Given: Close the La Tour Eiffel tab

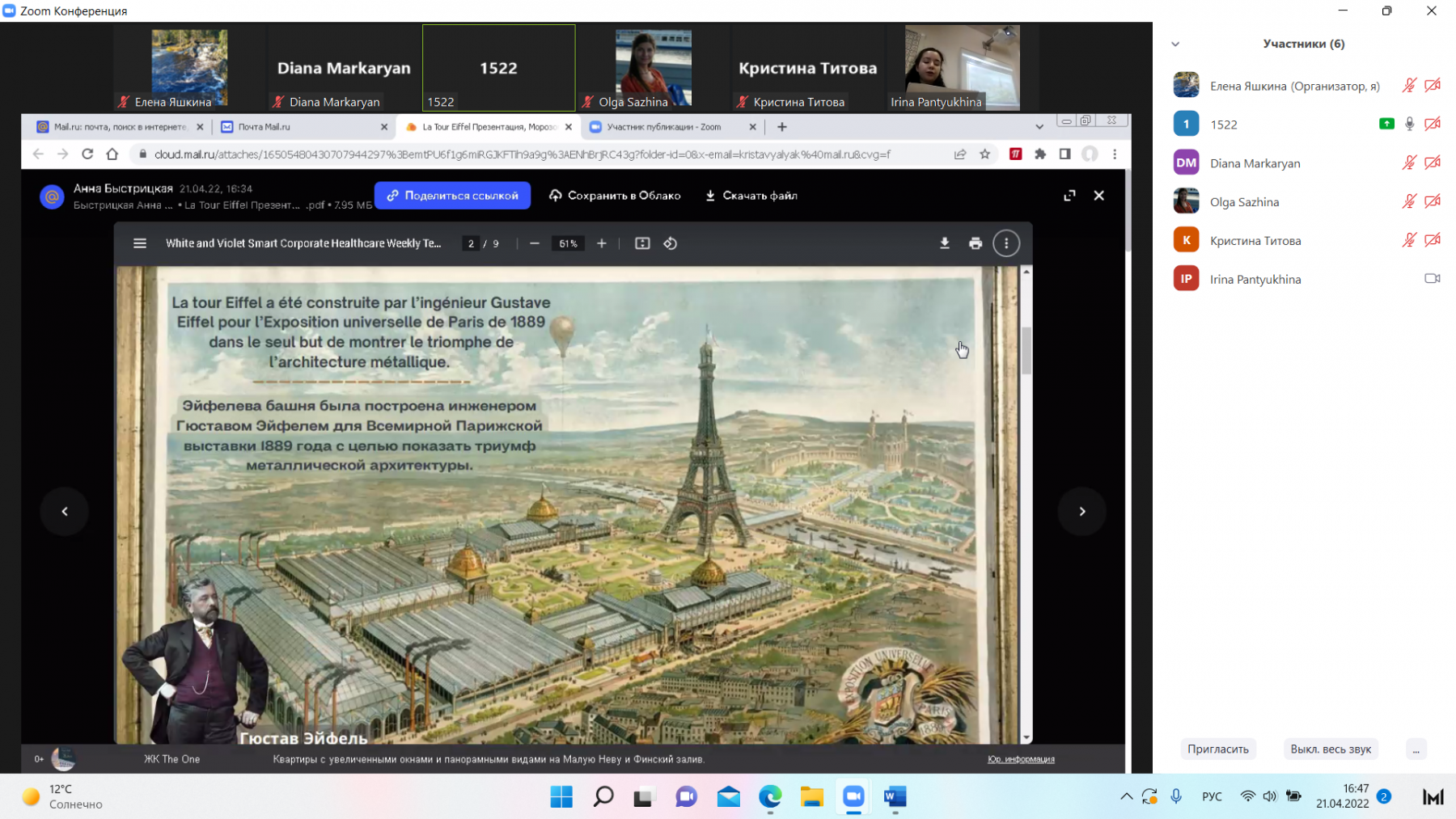Looking at the screenshot, I should 569,127.
